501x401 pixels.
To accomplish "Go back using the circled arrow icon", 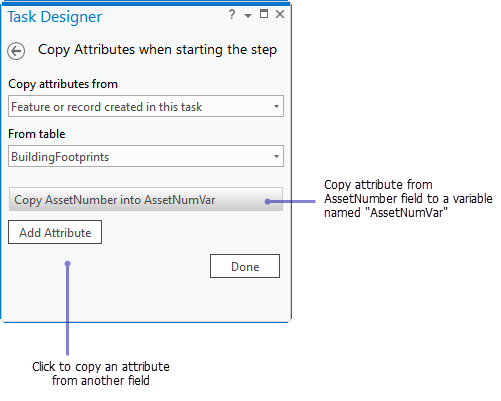I will point(16,51).
